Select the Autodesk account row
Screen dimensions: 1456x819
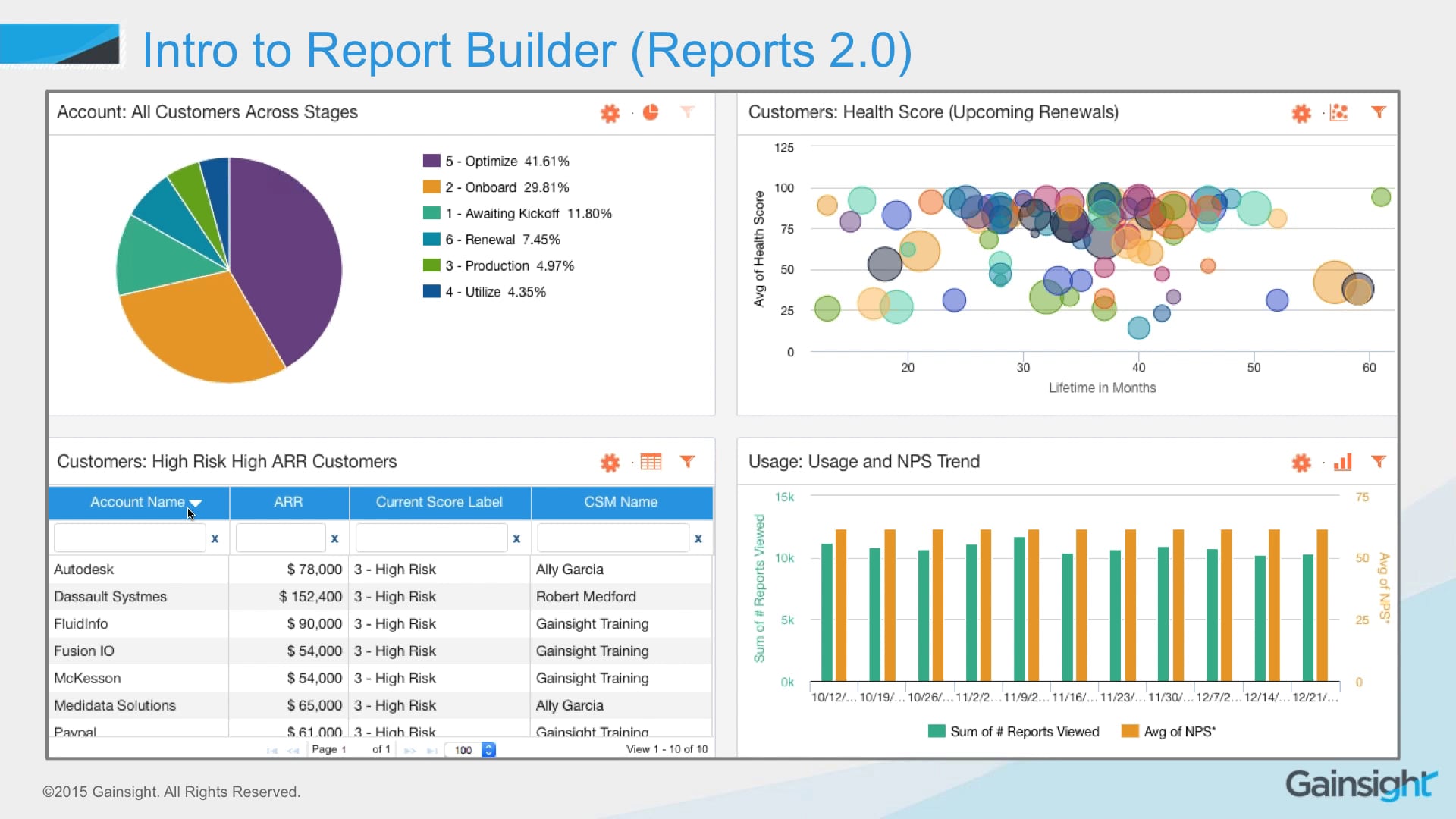click(380, 570)
